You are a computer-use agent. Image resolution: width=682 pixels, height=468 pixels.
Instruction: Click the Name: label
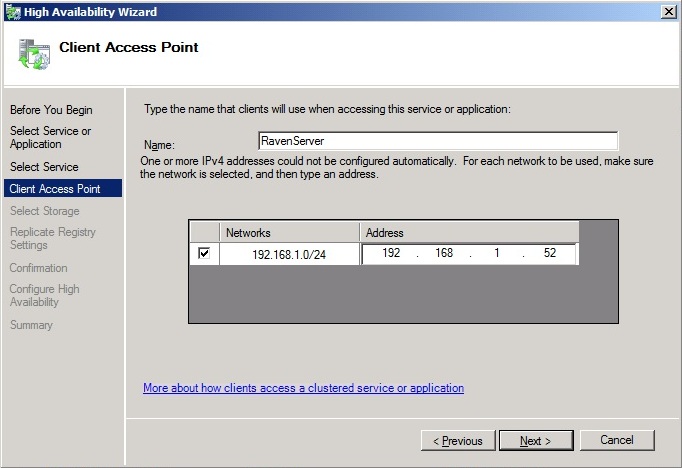(x=159, y=145)
